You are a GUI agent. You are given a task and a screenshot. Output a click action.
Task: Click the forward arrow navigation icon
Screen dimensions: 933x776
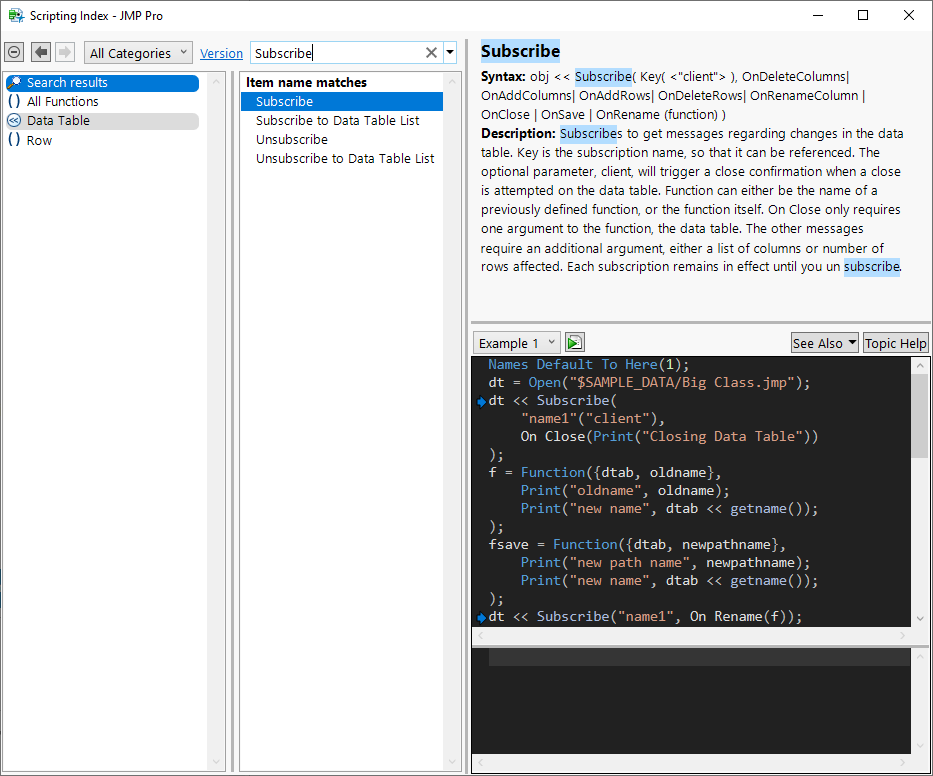point(65,53)
